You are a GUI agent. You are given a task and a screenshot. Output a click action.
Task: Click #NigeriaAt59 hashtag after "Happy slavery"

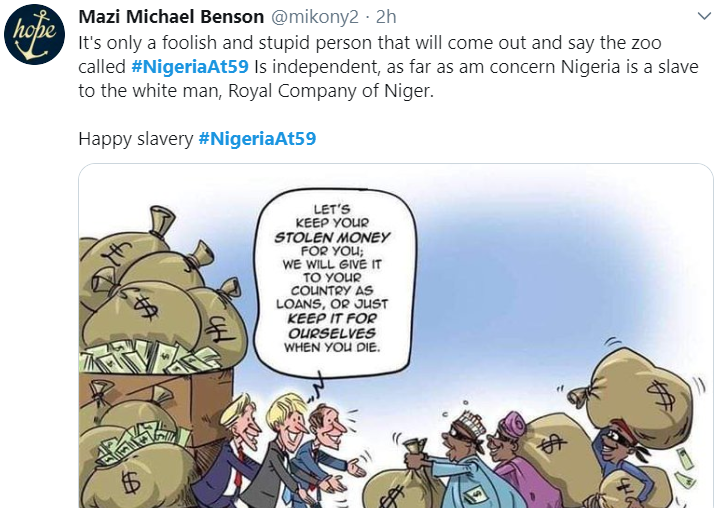pyautogui.click(x=257, y=138)
